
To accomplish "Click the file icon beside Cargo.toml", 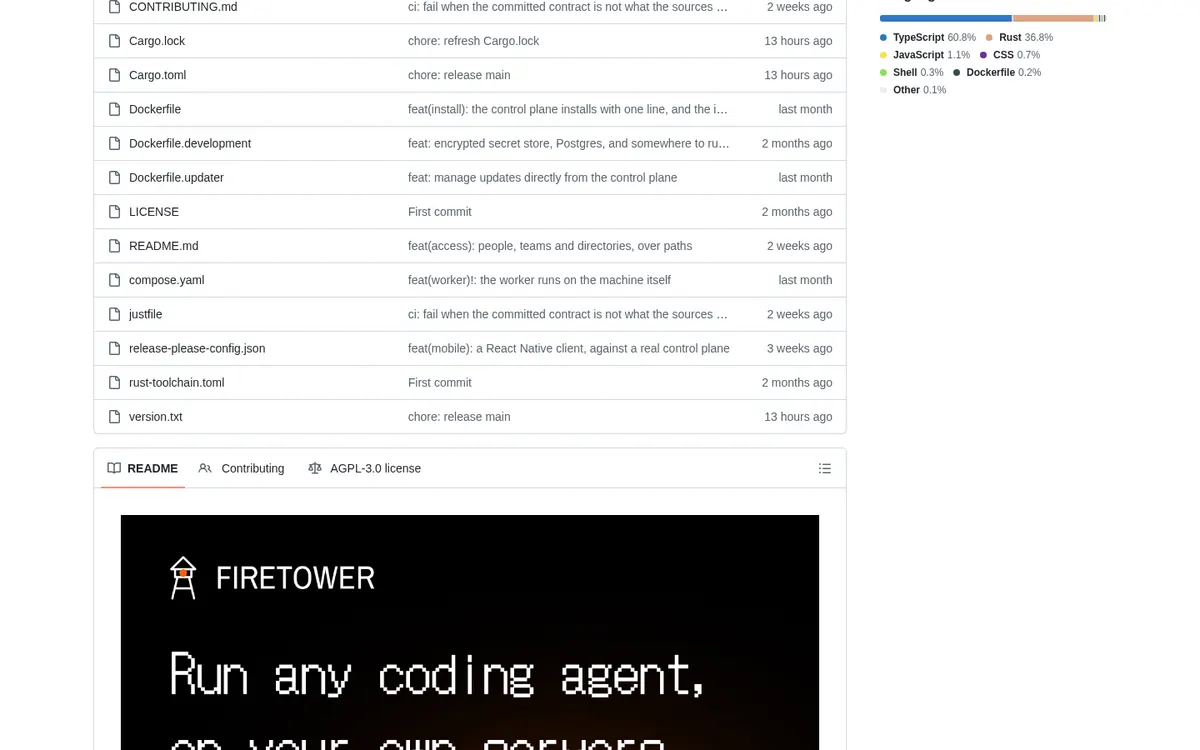I will 115,75.
